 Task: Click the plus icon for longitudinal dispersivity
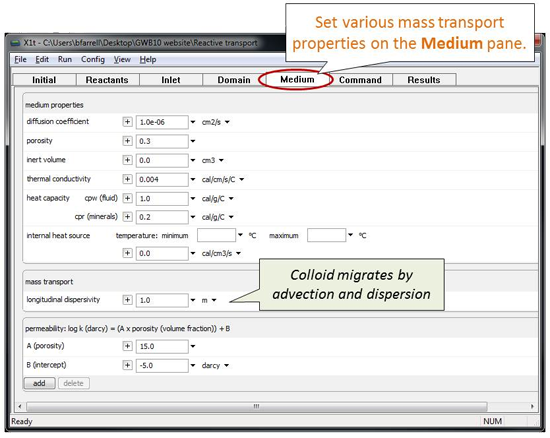coord(127,300)
